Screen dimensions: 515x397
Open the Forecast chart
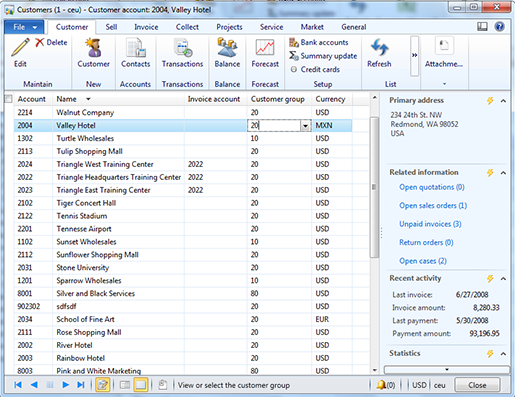(x=265, y=53)
